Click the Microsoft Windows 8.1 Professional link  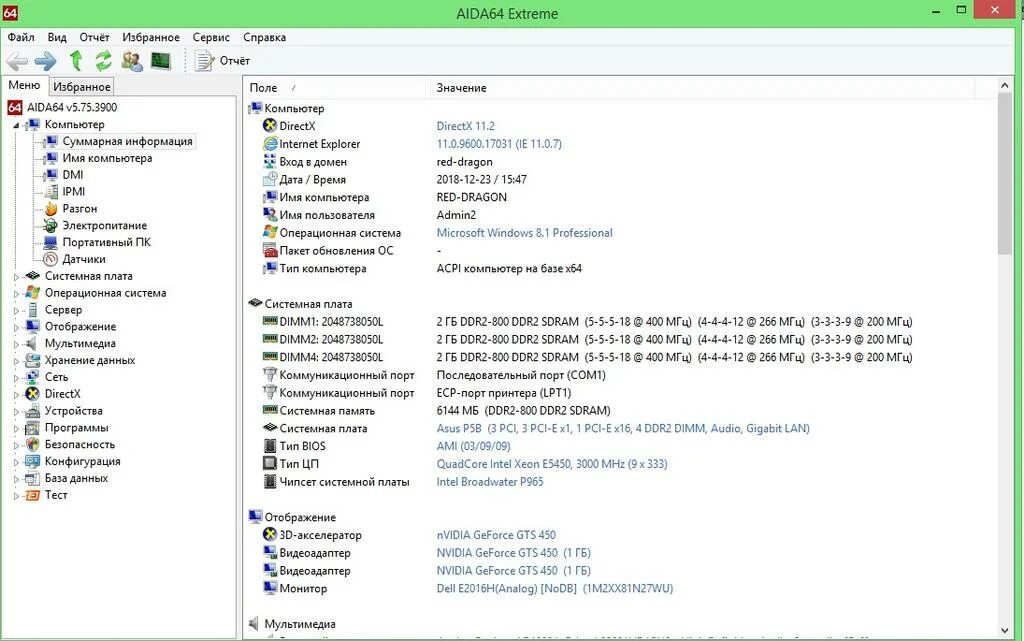click(524, 233)
